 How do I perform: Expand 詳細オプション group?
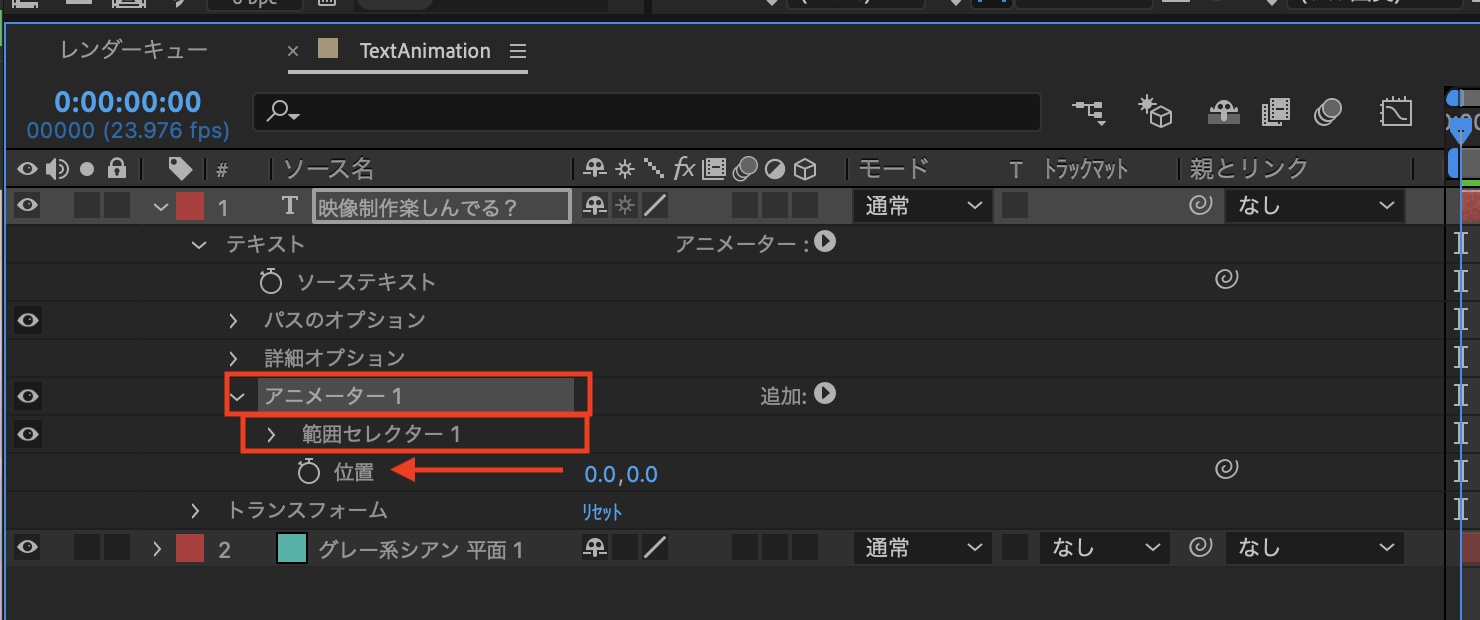pos(233,359)
